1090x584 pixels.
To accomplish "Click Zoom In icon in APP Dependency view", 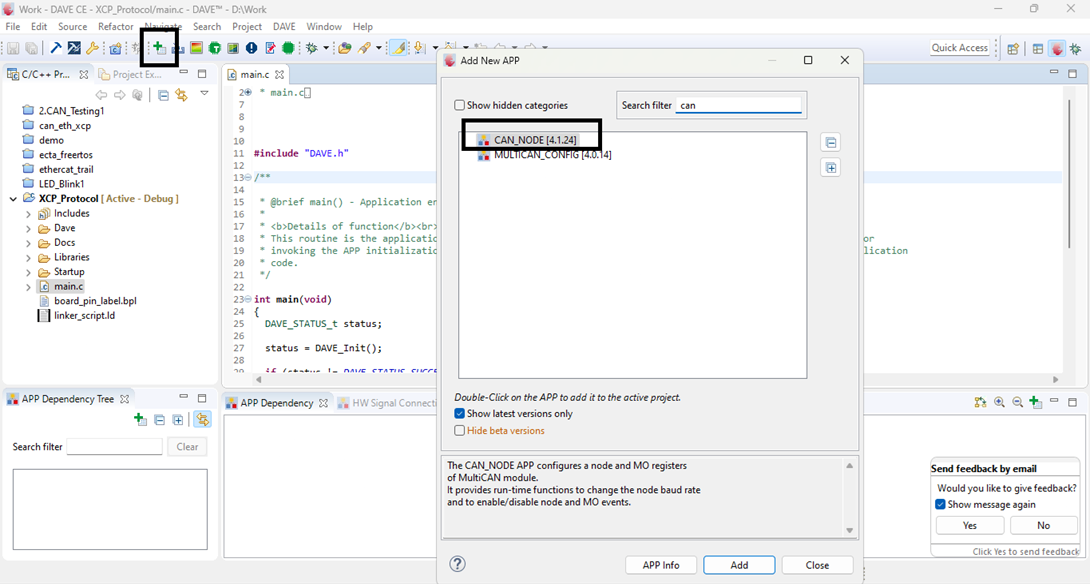I will 999,402.
